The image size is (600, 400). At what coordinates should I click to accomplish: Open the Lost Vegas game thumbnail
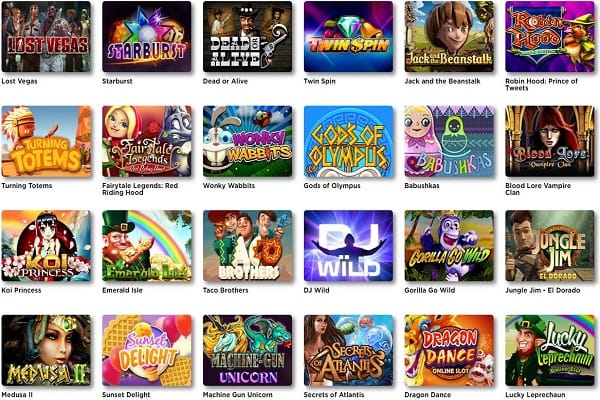(x=46, y=37)
